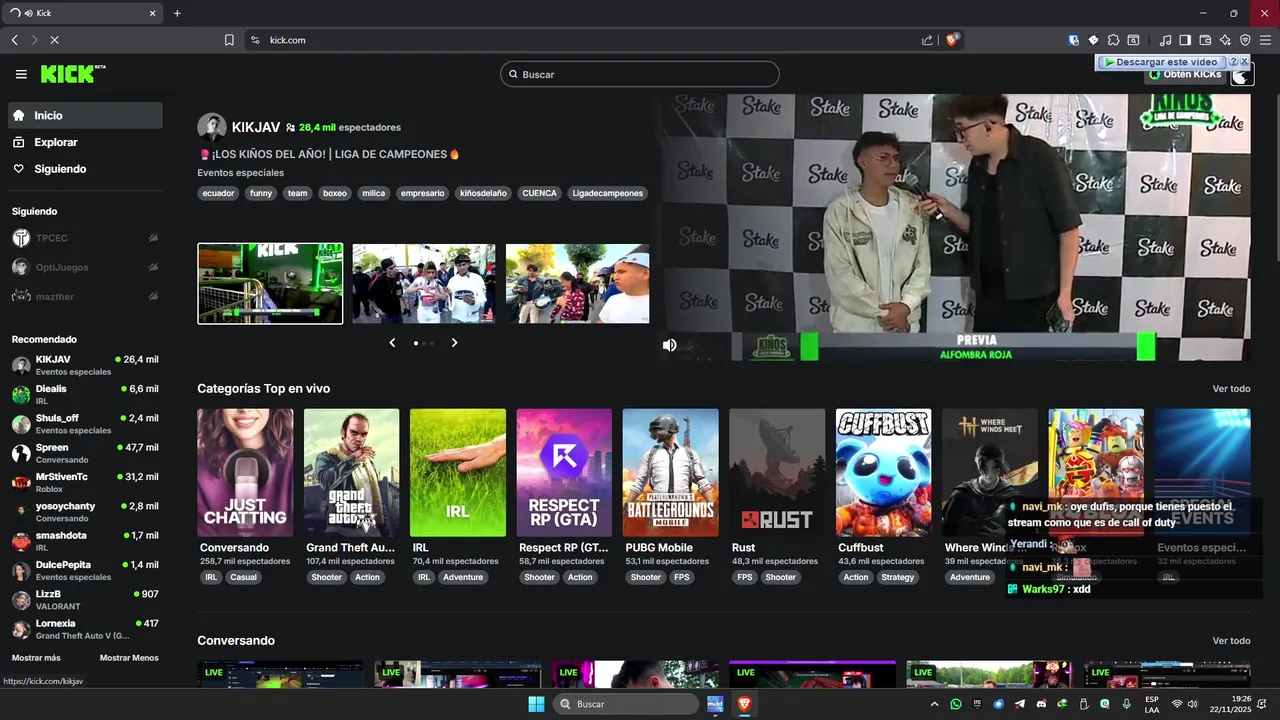Select the boxeo tag
This screenshot has height=720, width=1280.
click(x=334, y=193)
